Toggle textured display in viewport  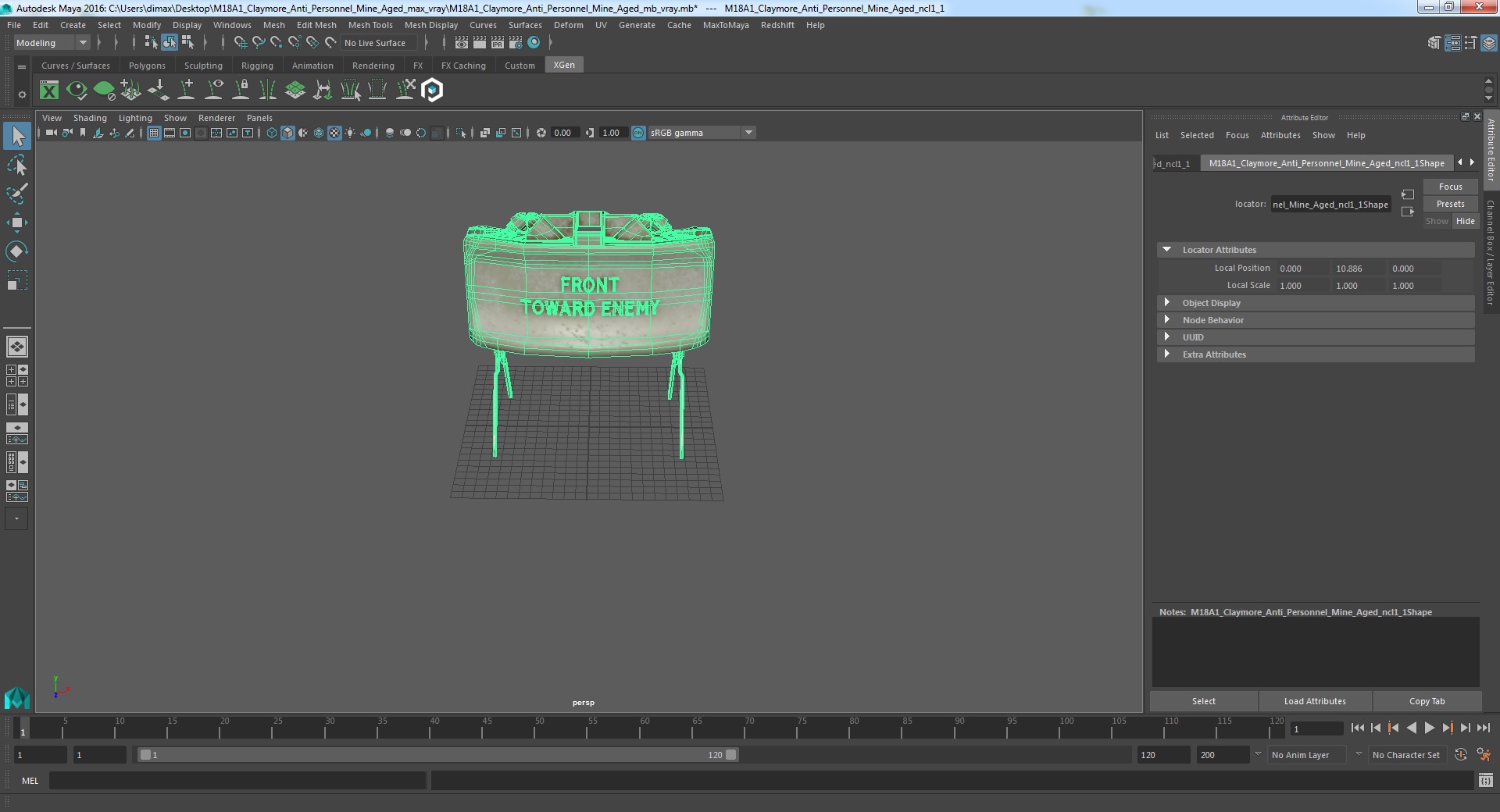[334, 133]
